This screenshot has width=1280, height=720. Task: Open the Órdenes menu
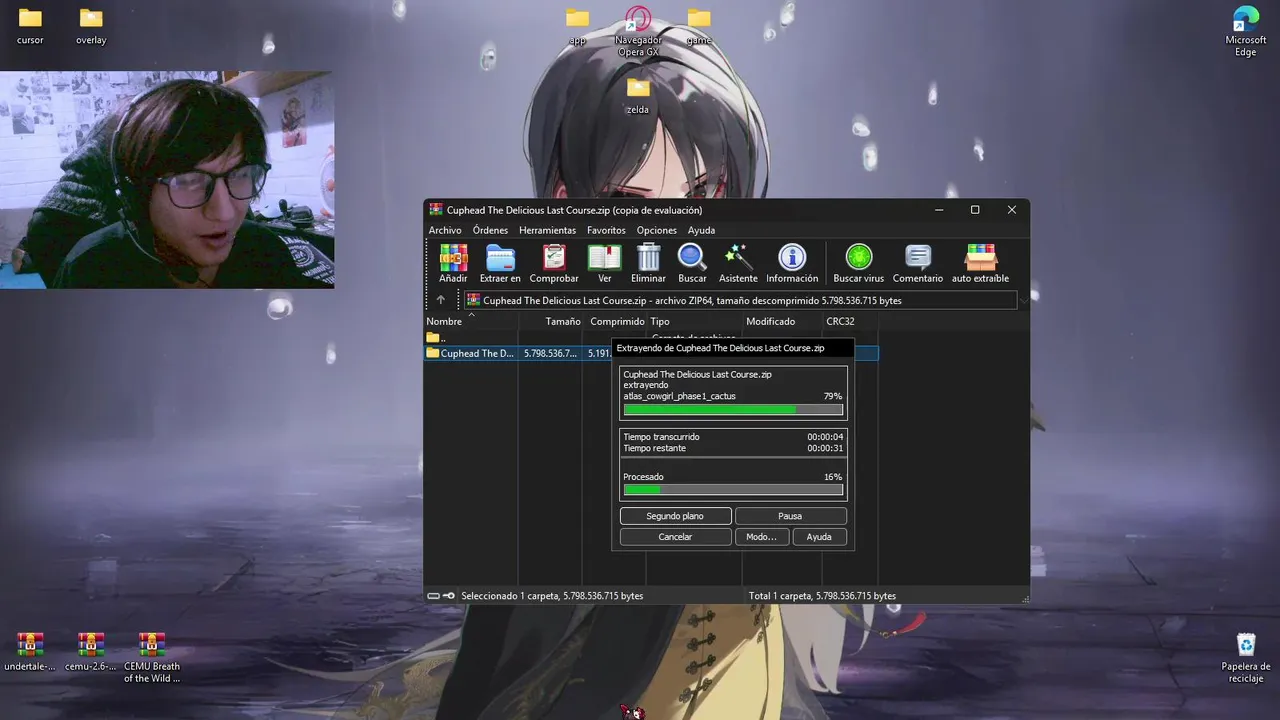(490, 230)
